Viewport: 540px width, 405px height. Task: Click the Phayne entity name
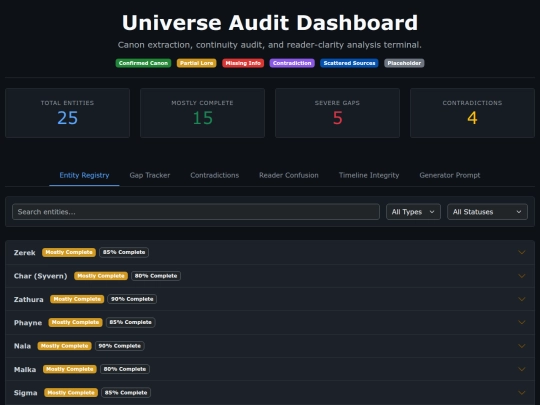point(28,323)
